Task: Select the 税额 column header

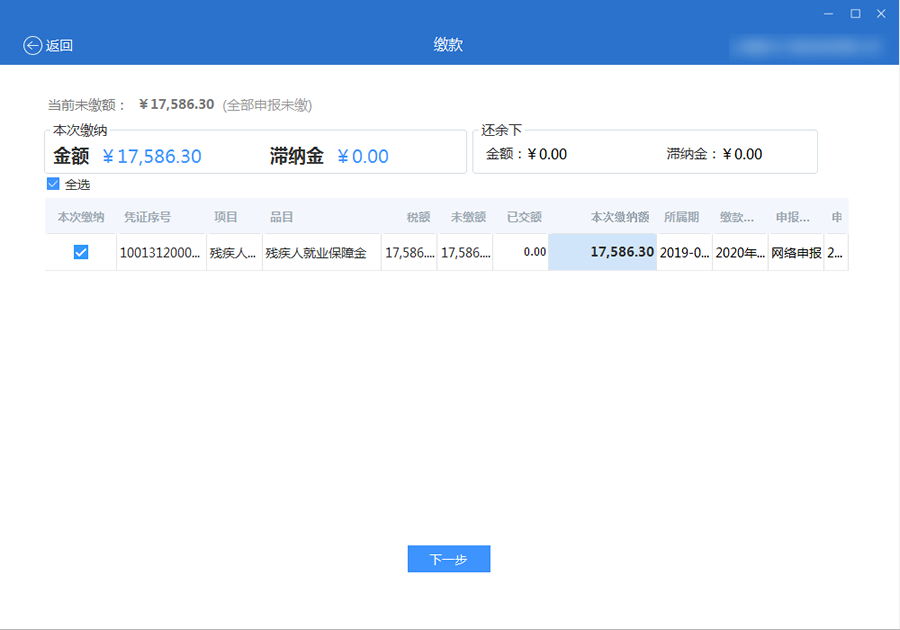Action: 418,217
